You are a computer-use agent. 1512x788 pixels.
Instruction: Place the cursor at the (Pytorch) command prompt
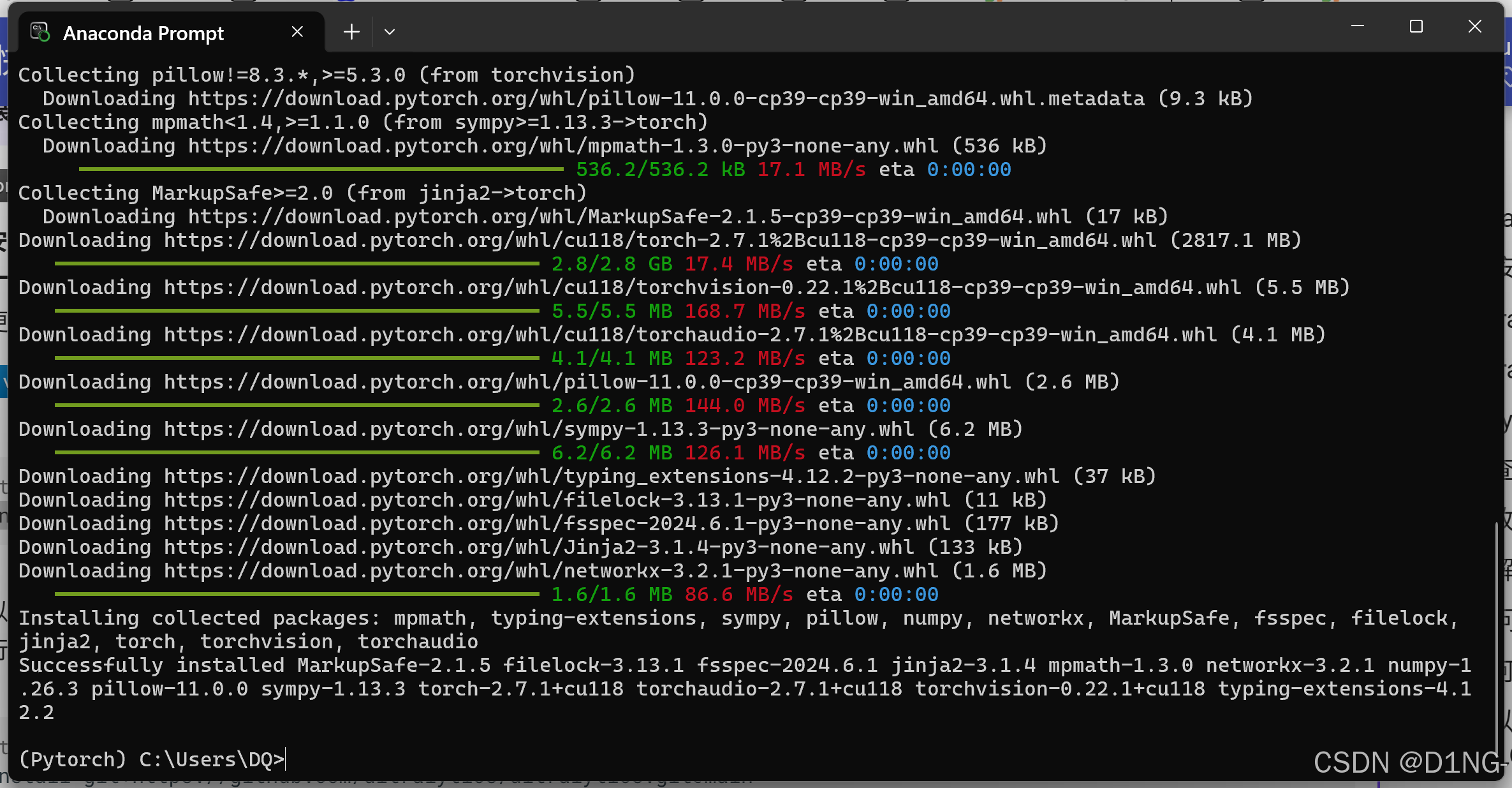coord(286,759)
